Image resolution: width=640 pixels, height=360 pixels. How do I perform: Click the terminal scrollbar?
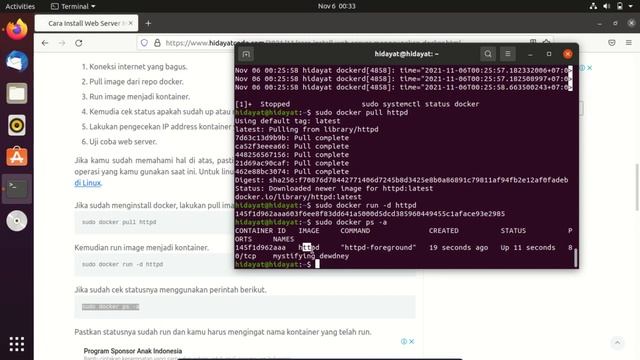point(576,258)
